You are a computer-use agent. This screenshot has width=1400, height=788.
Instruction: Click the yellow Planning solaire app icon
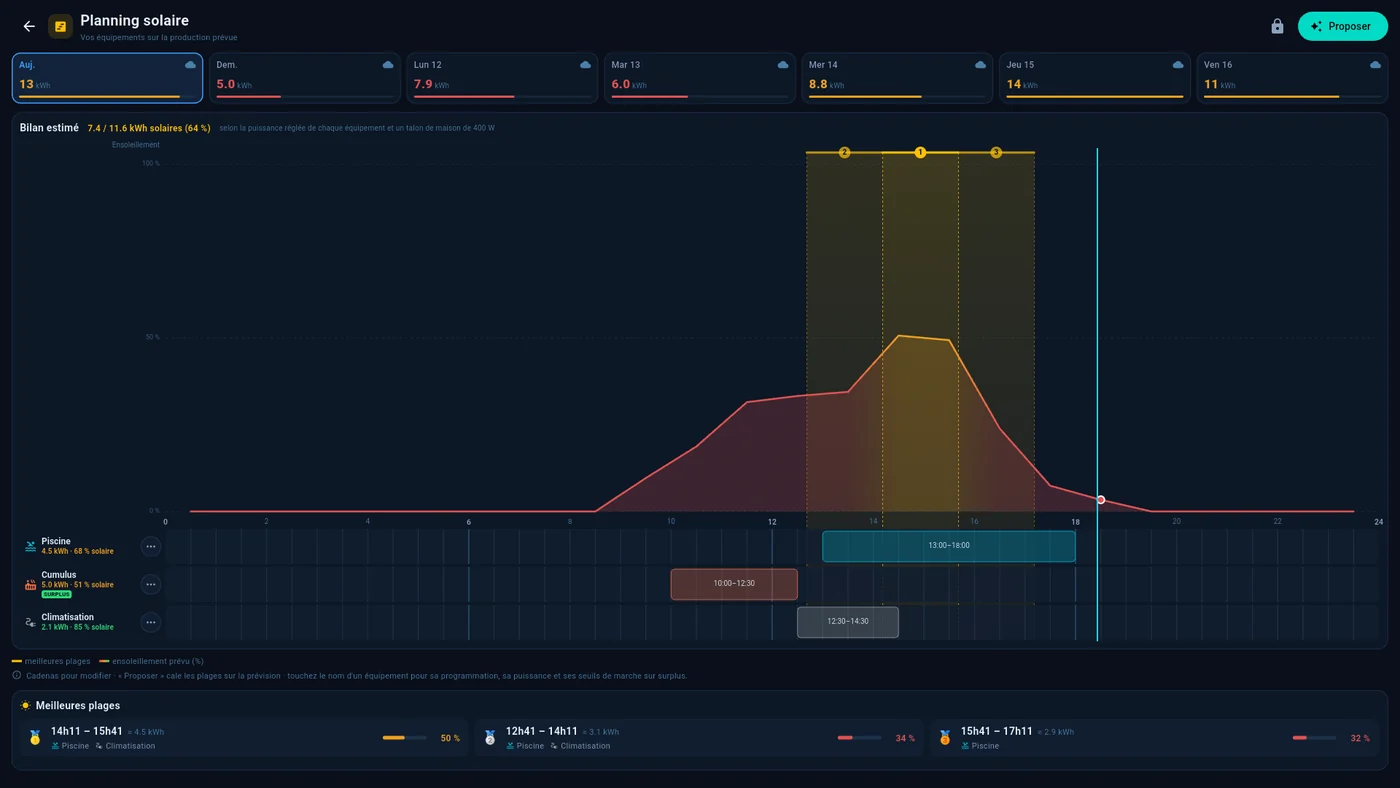(60, 27)
